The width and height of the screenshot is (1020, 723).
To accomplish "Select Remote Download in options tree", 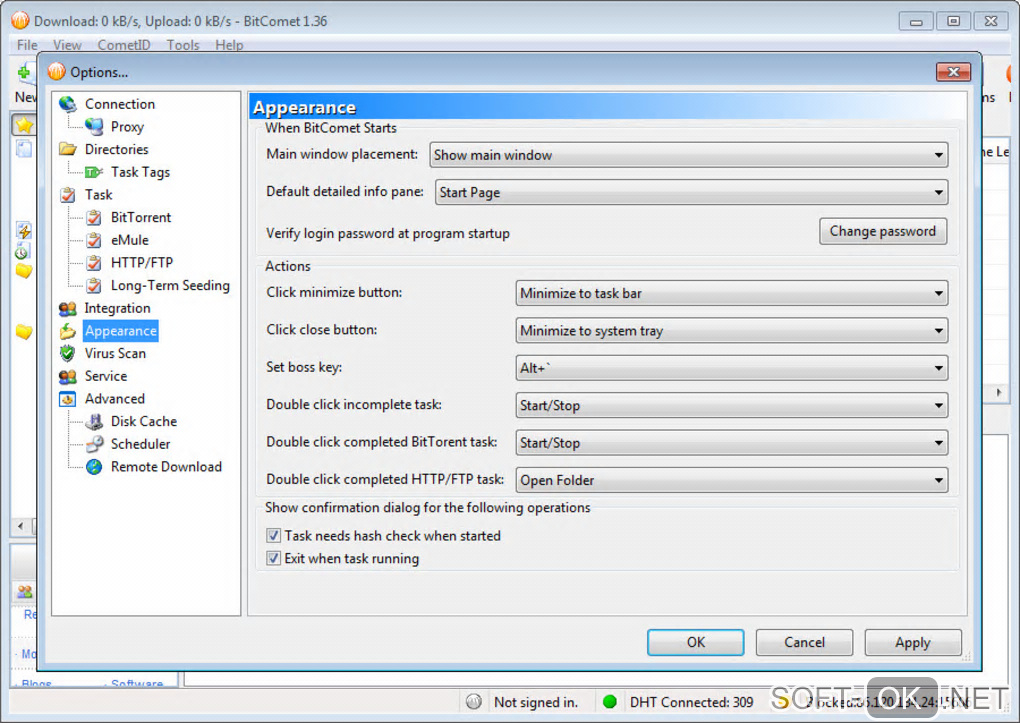I will (167, 467).
